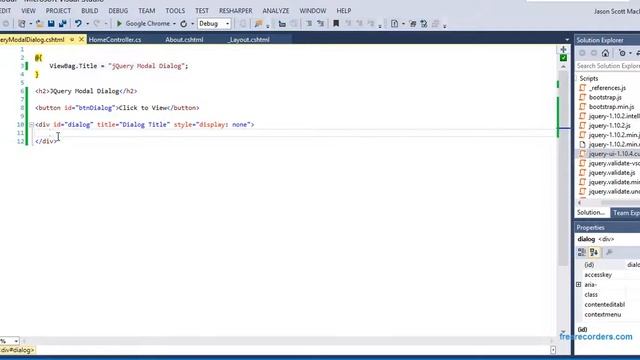Pin the jQueryModalDialog.cshtml tab

pos(72,40)
